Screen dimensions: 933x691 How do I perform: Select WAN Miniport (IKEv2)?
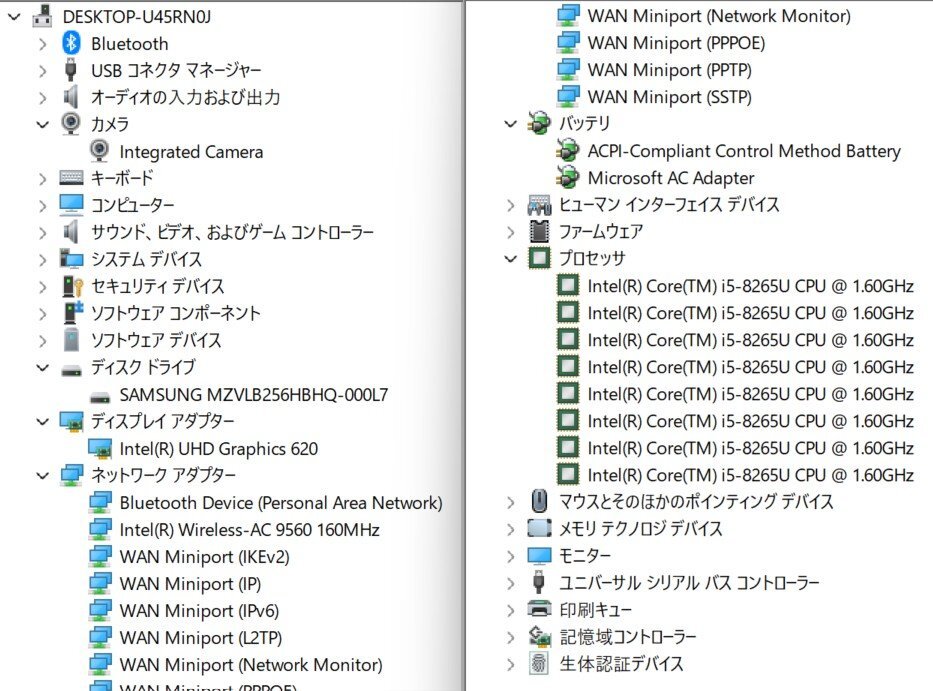[x=204, y=557]
